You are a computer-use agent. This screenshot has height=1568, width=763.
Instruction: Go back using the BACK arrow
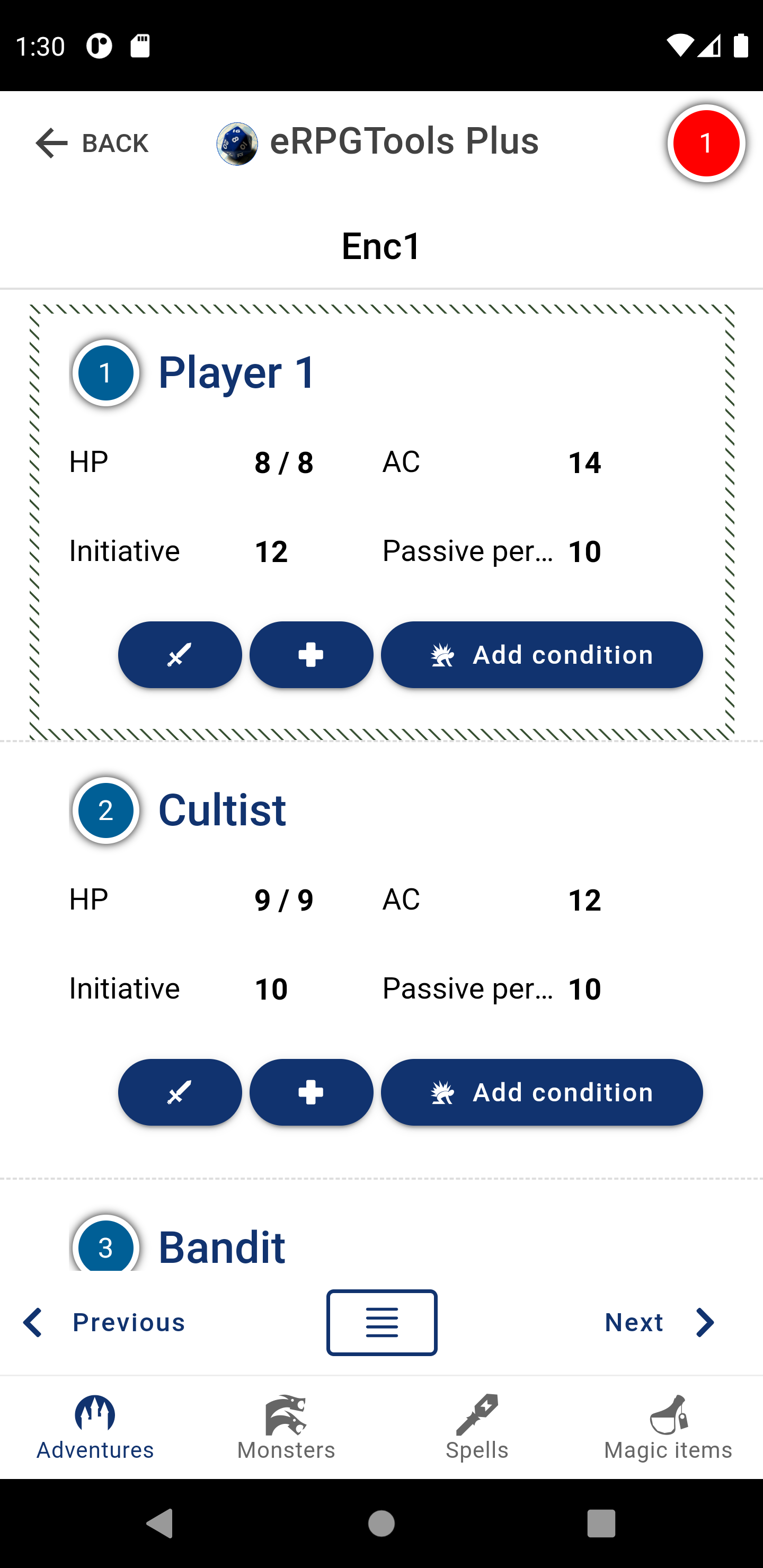point(91,144)
